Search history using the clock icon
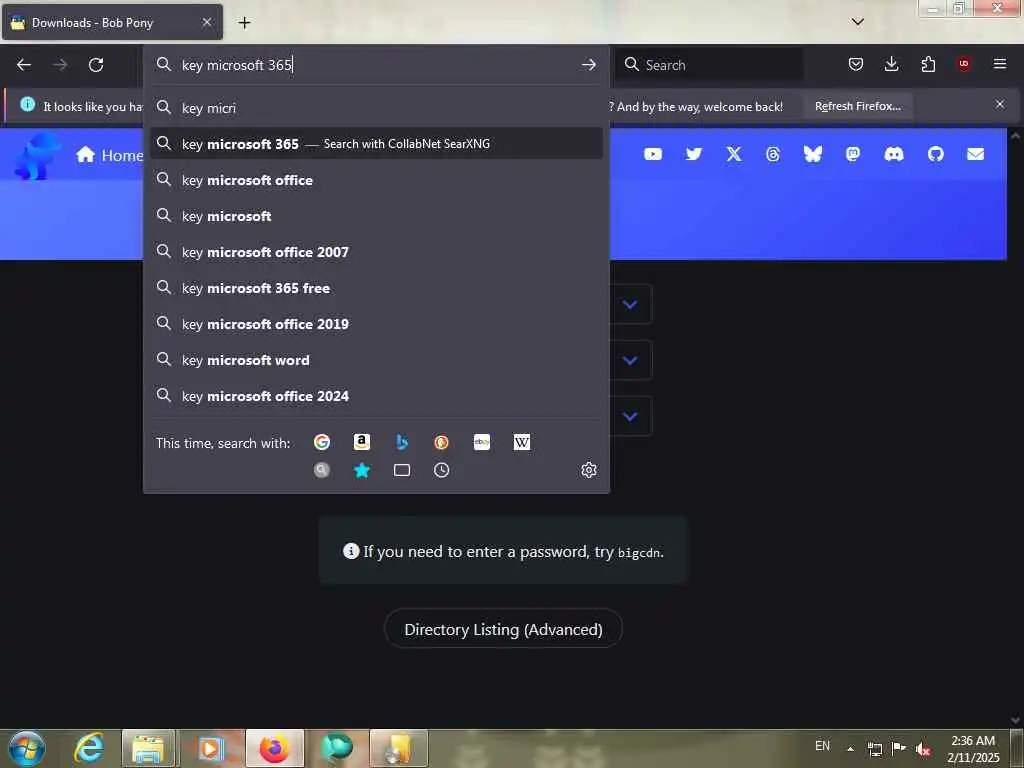The image size is (1024, 768). coord(441,470)
